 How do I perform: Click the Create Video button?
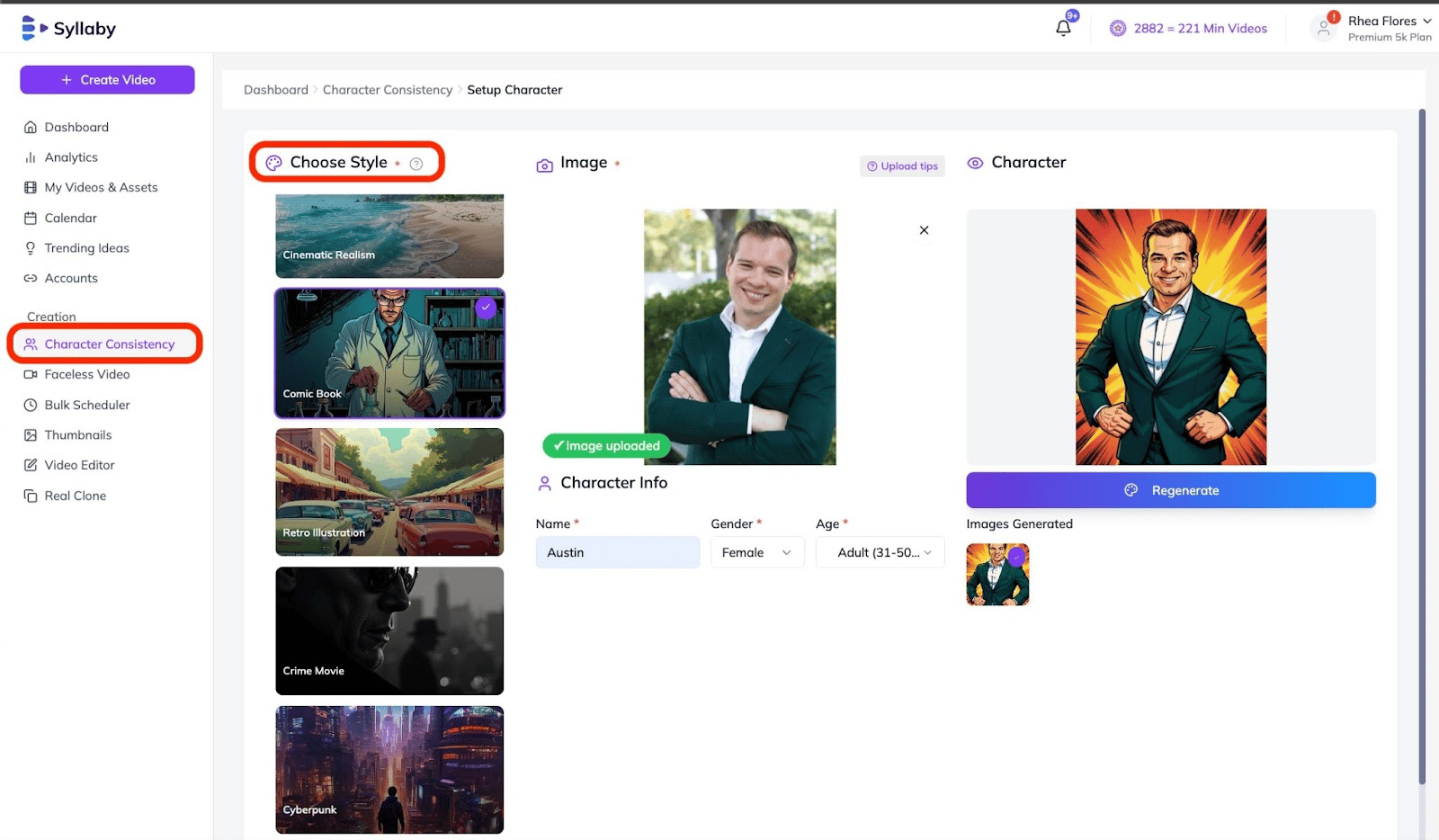click(107, 80)
